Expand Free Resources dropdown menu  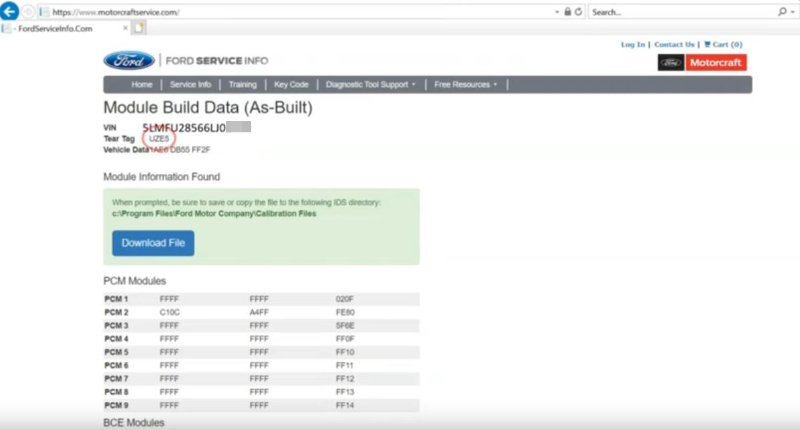pos(465,85)
